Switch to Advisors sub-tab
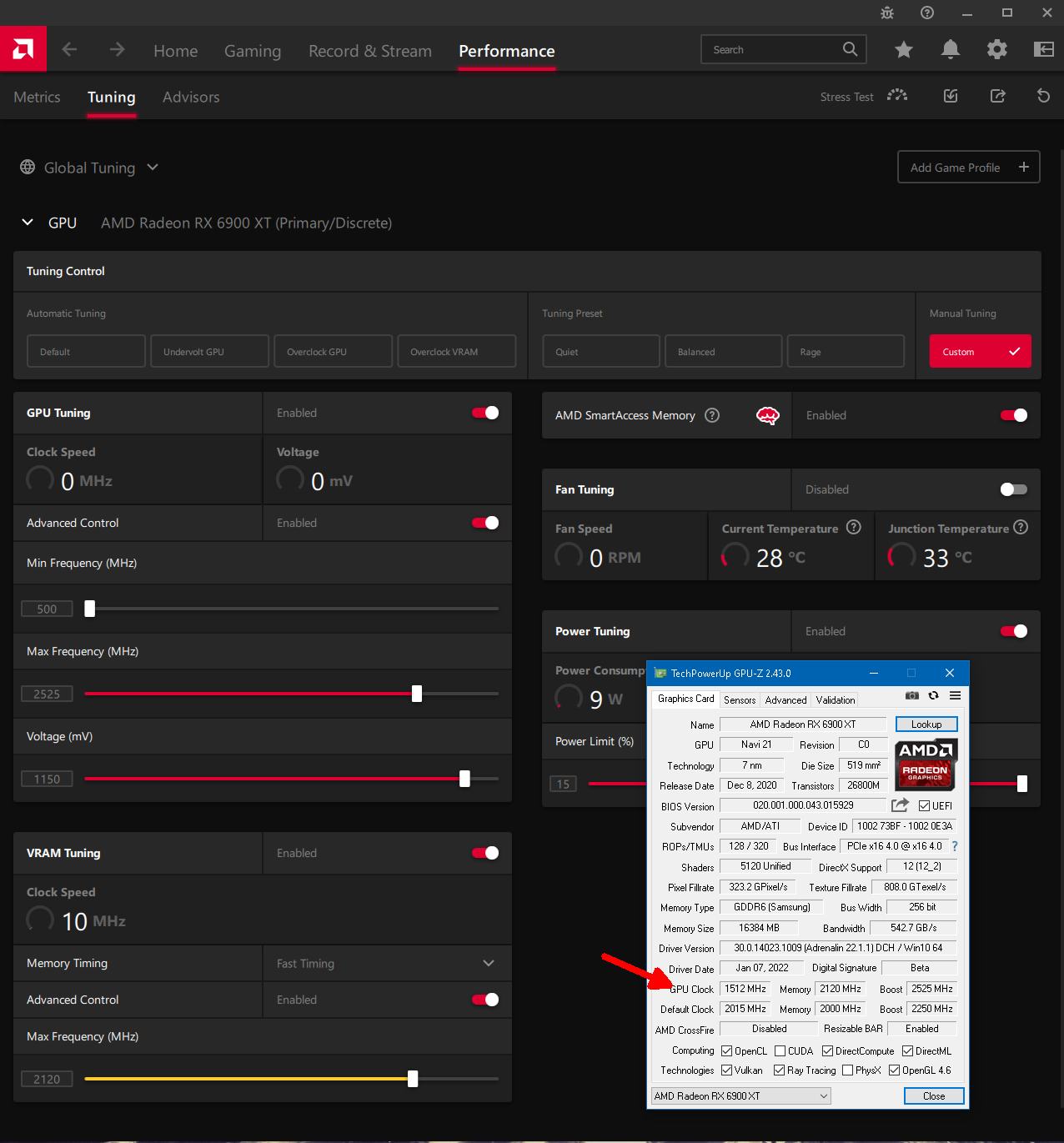The height and width of the screenshot is (1143, 1064). click(x=191, y=97)
